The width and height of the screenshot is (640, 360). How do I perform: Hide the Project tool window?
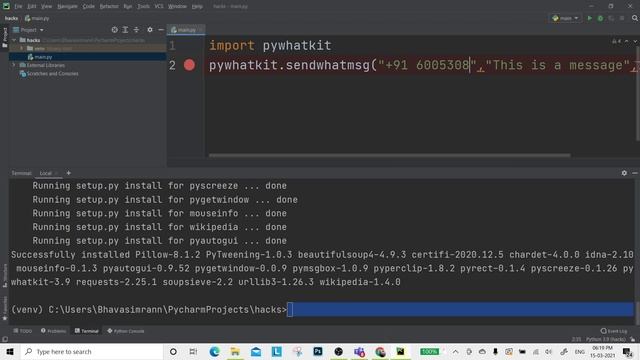pos(161,30)
